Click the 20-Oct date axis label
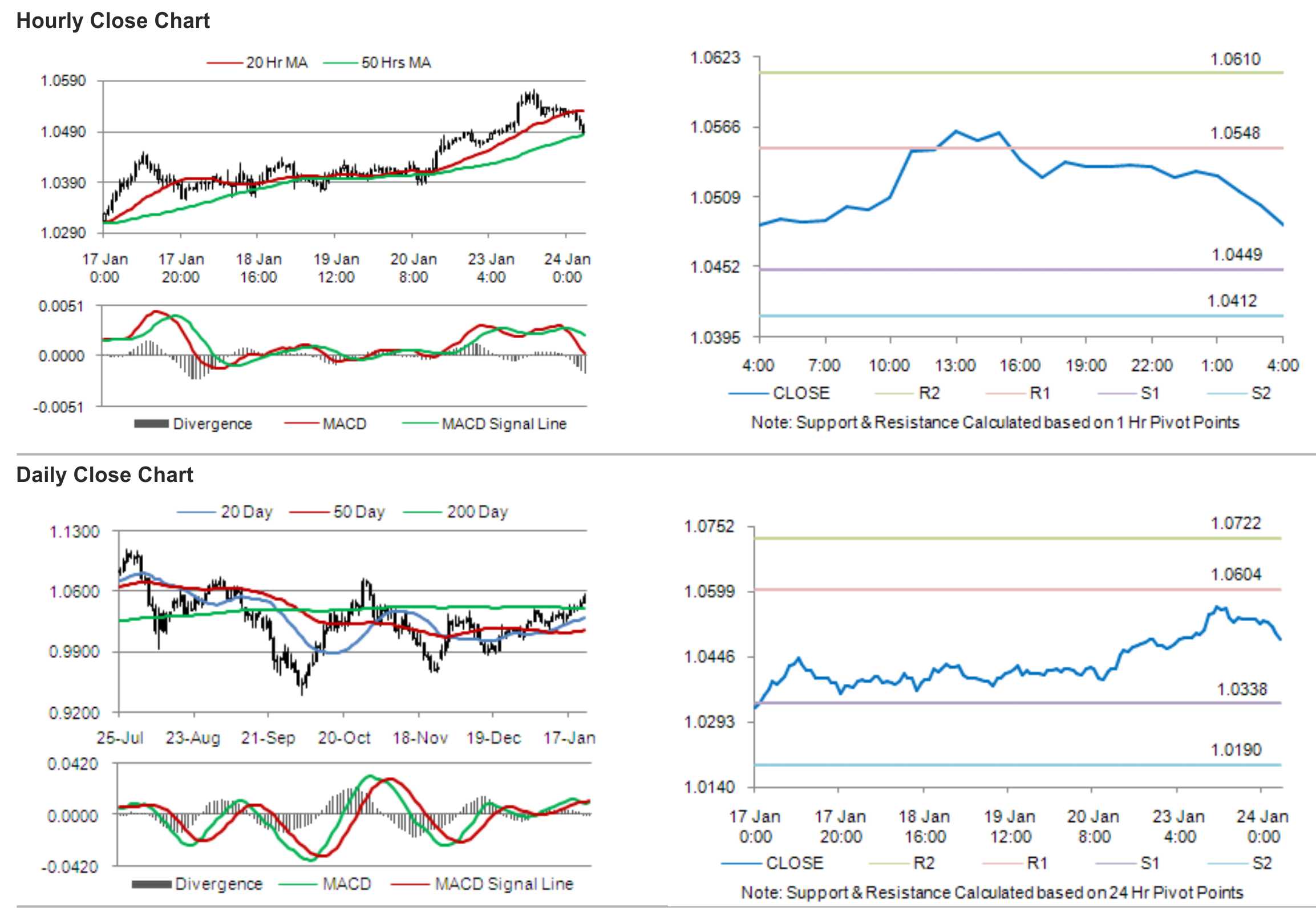 [344, 738]
